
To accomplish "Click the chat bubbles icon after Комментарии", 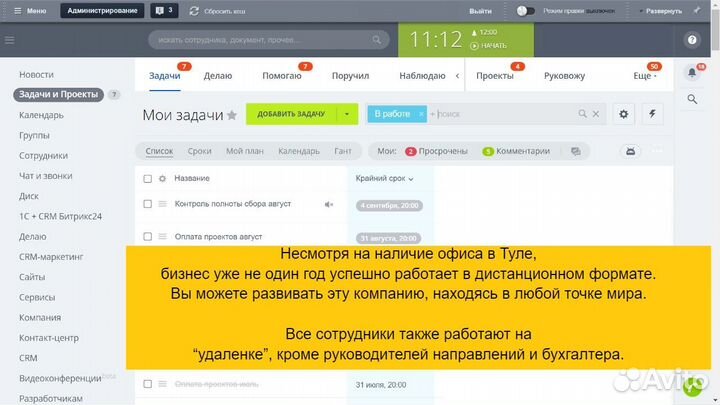I will point(576,151).
